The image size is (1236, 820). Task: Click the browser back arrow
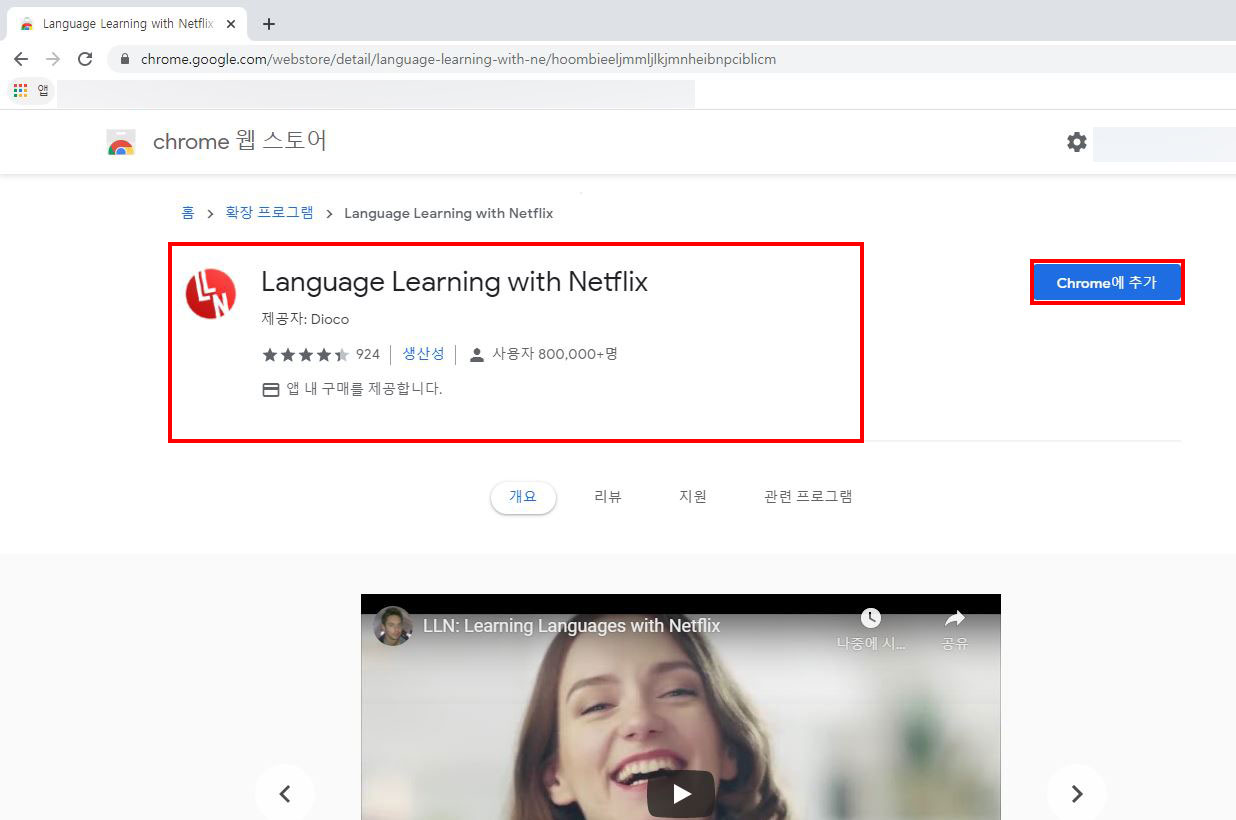[21, 59]
